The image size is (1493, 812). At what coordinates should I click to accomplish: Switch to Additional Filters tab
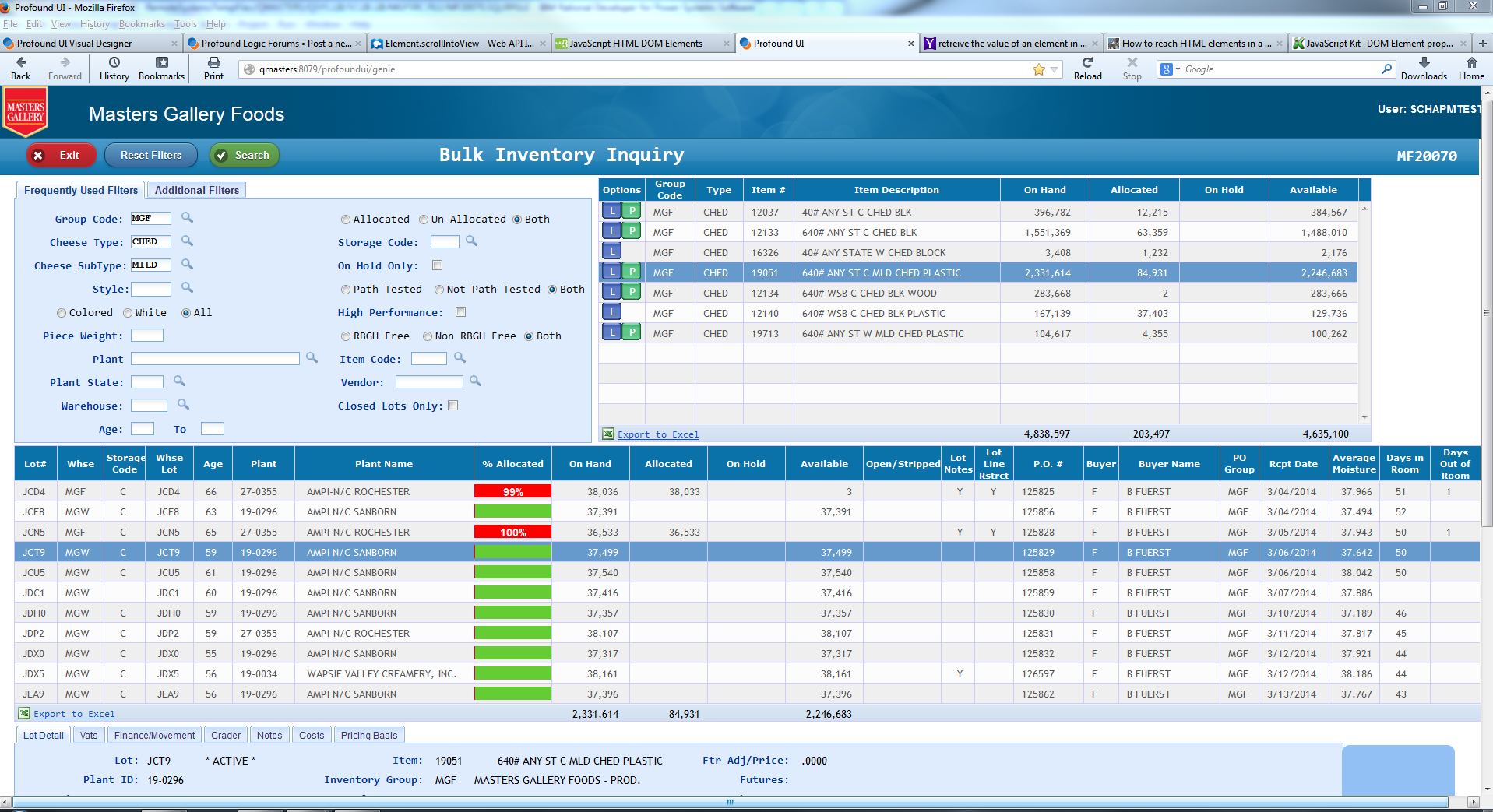pos(197,190)
